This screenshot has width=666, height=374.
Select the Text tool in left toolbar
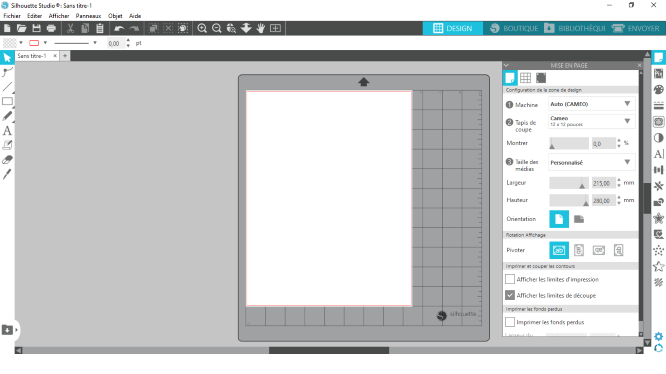7,131
